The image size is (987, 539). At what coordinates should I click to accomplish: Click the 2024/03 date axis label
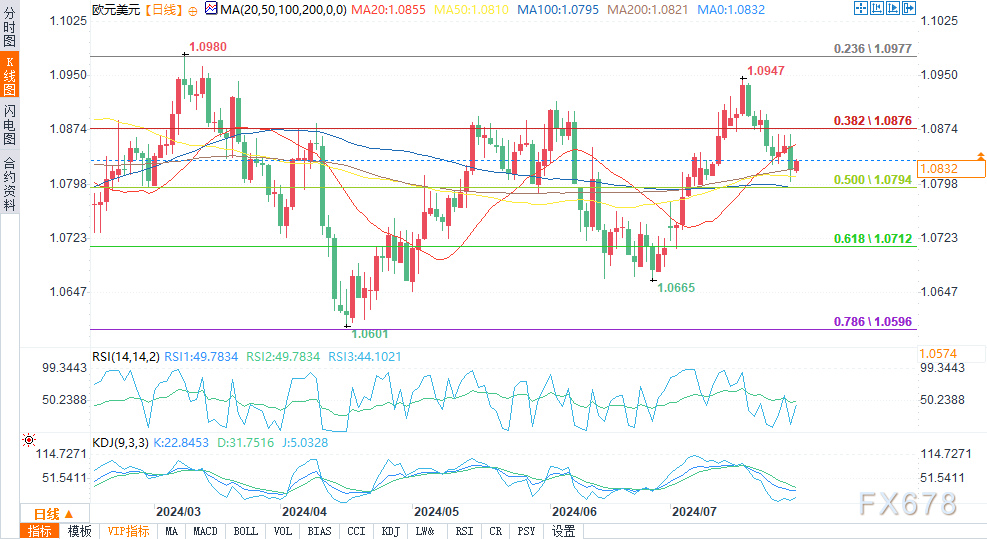point(178,512)
